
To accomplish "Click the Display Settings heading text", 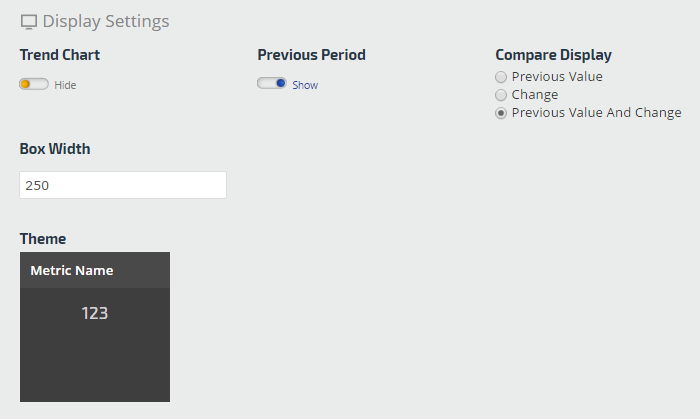I will pyautogui.click(x=106, y=21).
